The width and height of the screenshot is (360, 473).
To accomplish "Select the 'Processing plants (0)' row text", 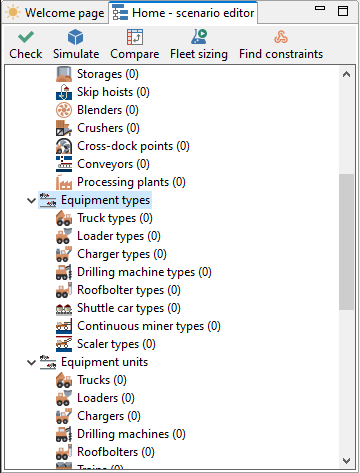I will 131,182.
